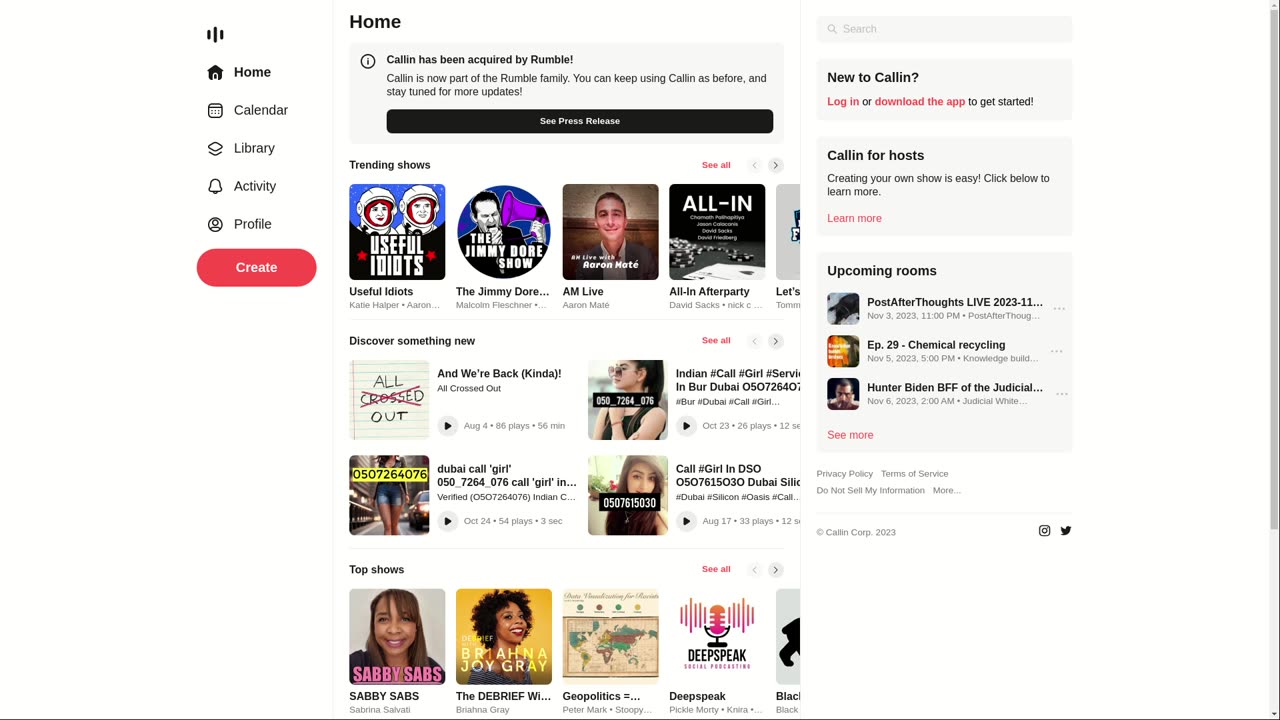
Task: Play the Call #Girl In DSO episode
Action: pos(686,521)
